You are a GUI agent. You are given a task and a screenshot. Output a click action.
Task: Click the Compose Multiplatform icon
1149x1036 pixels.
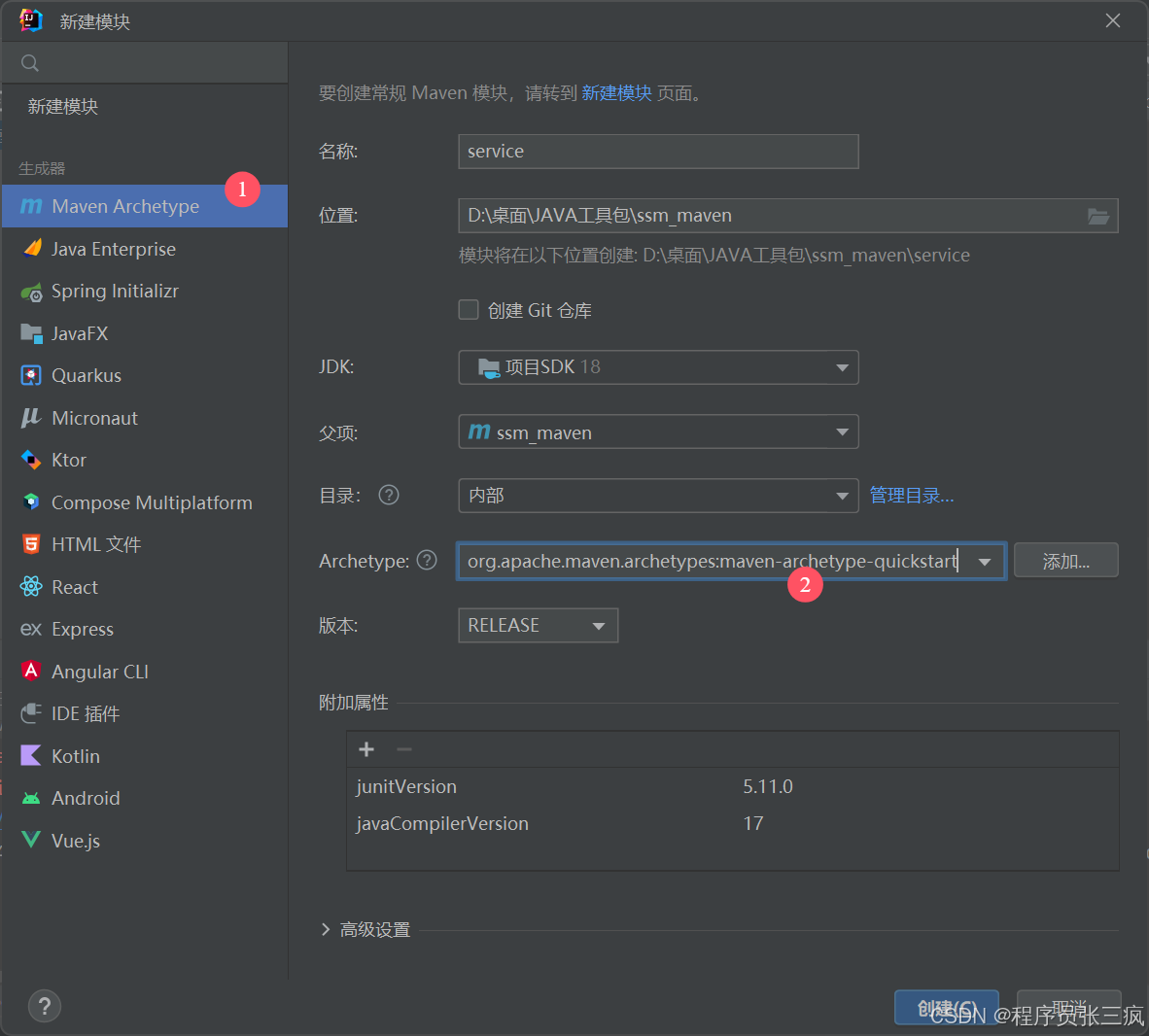(x=31, y=501)
